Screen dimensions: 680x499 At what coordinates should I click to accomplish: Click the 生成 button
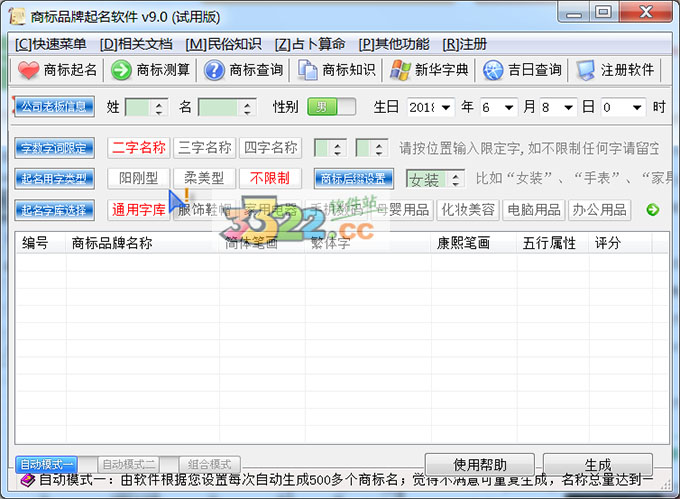pos(598,465)
